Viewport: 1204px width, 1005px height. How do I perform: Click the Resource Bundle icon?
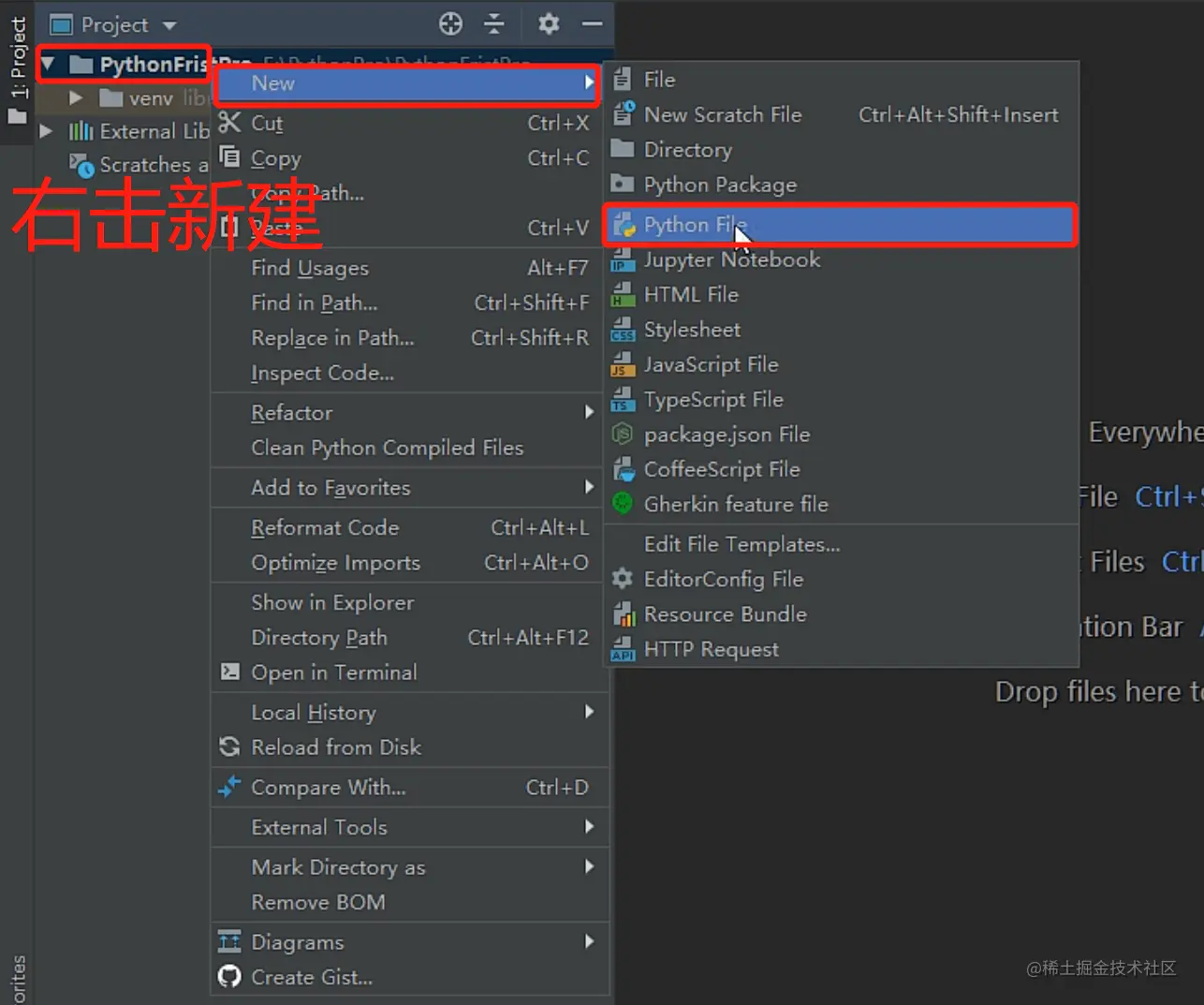click(623, 613)
